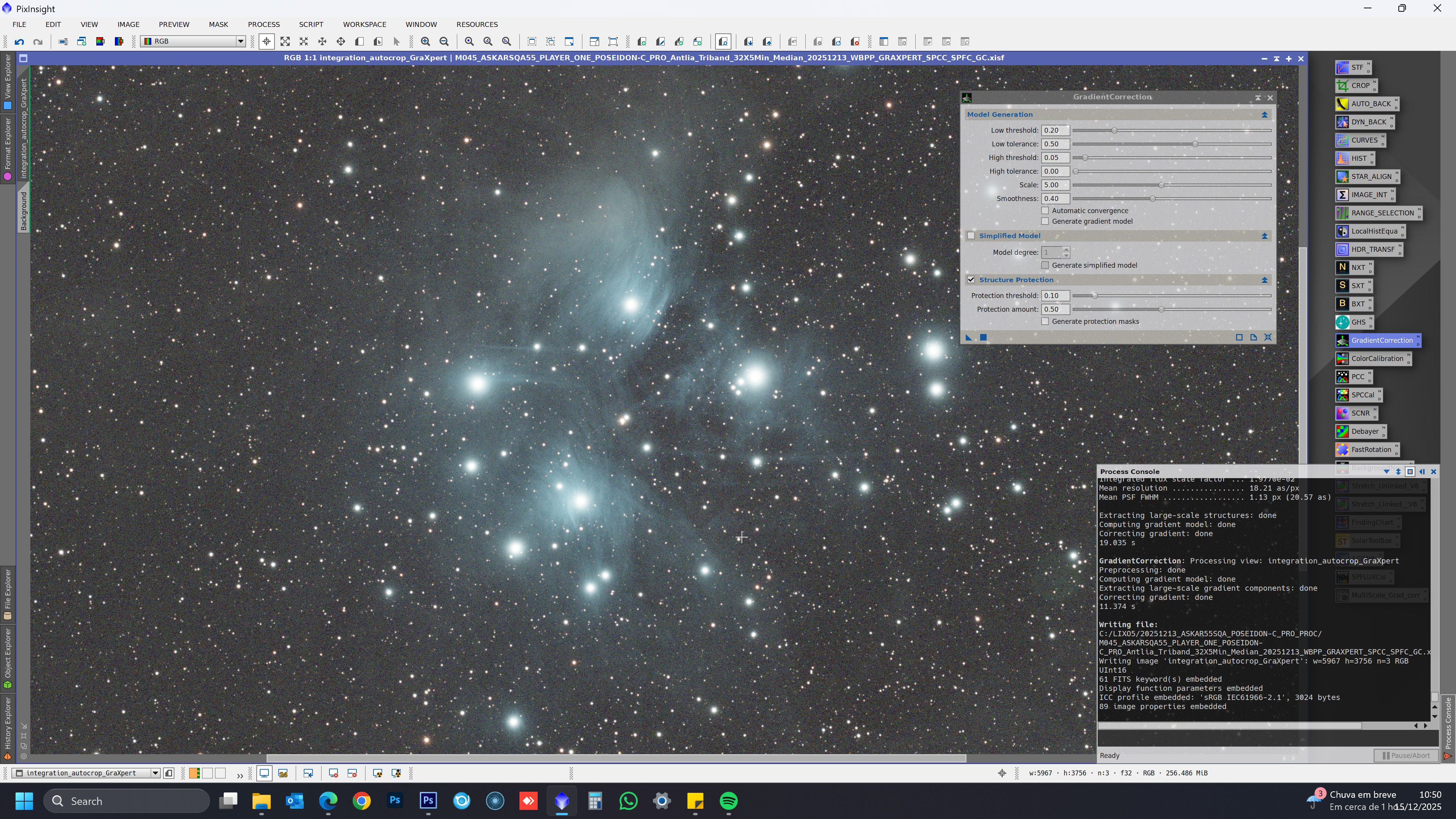Screen dimensions: 1456x819
Task: Open the RGB channel dropdown
Action: point(240,41)
